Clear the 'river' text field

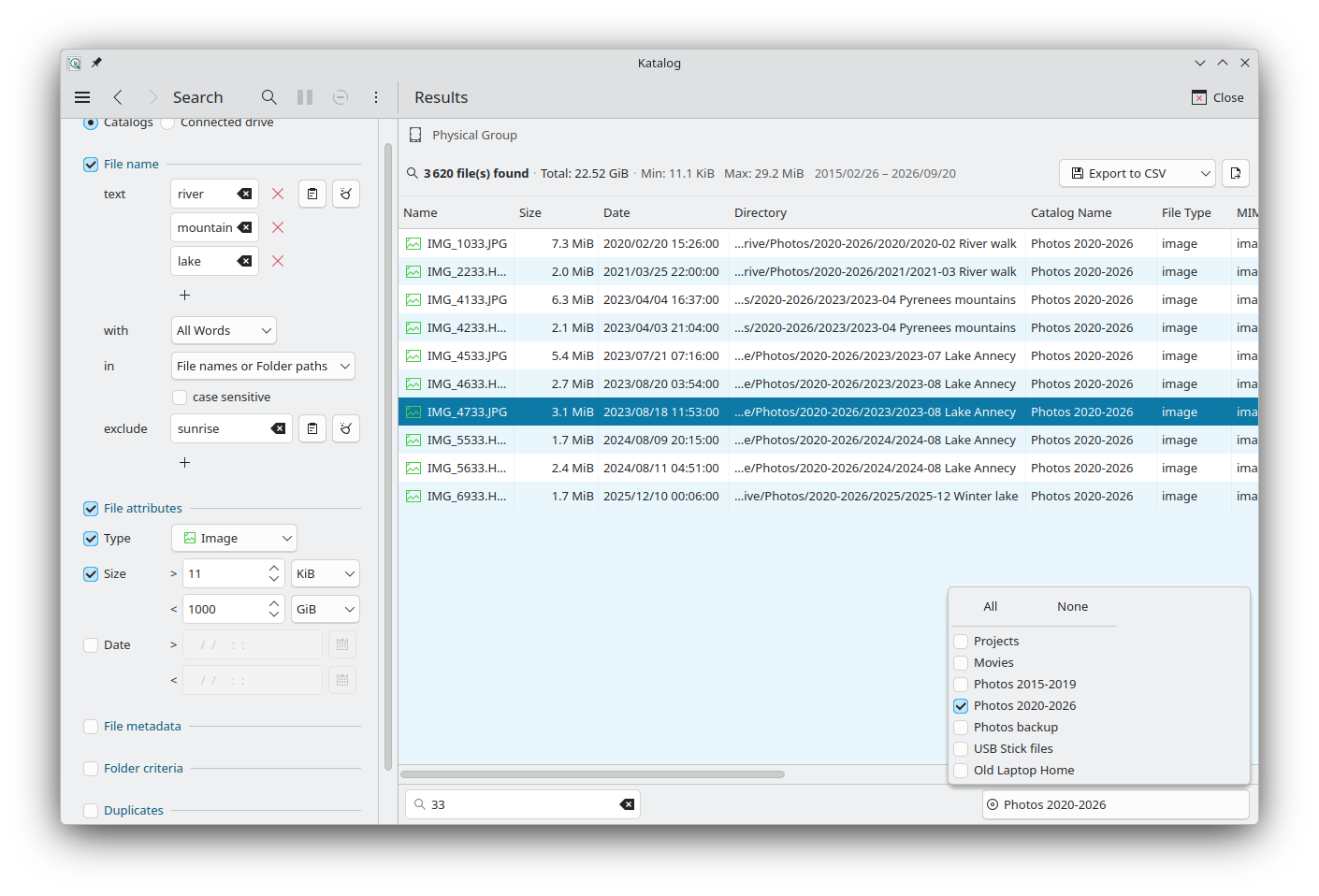pyautogui.click(x=244, y=194)
